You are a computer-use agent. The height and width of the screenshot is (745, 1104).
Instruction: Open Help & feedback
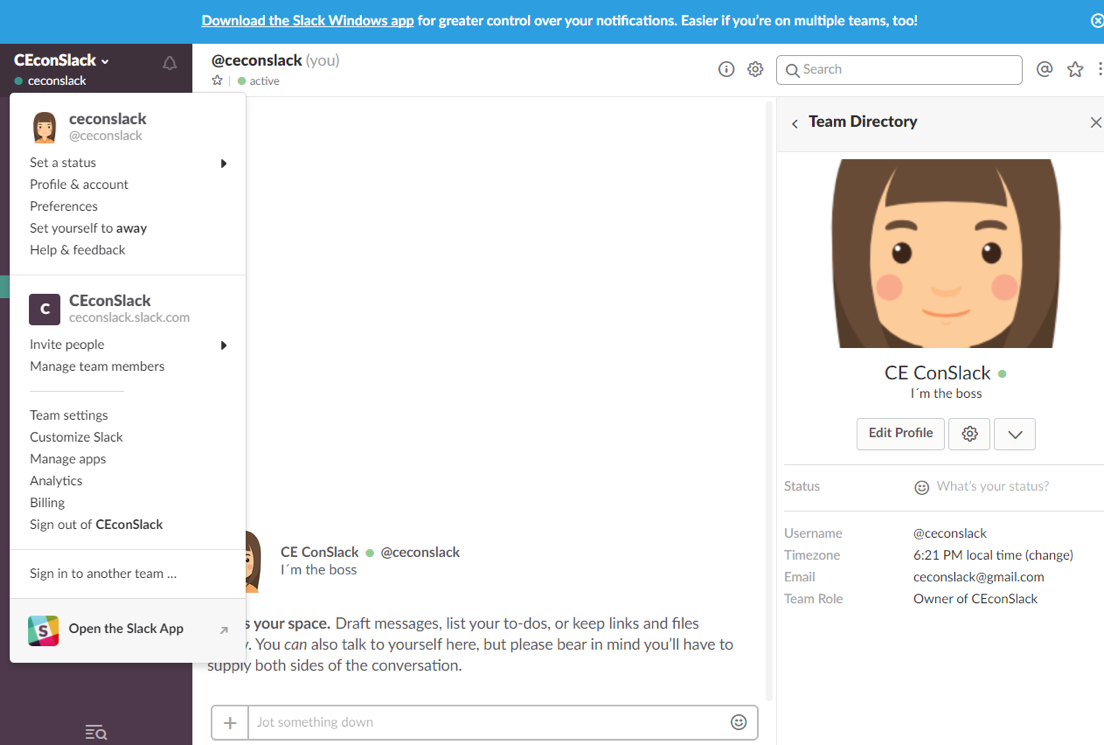coord(77,250)
